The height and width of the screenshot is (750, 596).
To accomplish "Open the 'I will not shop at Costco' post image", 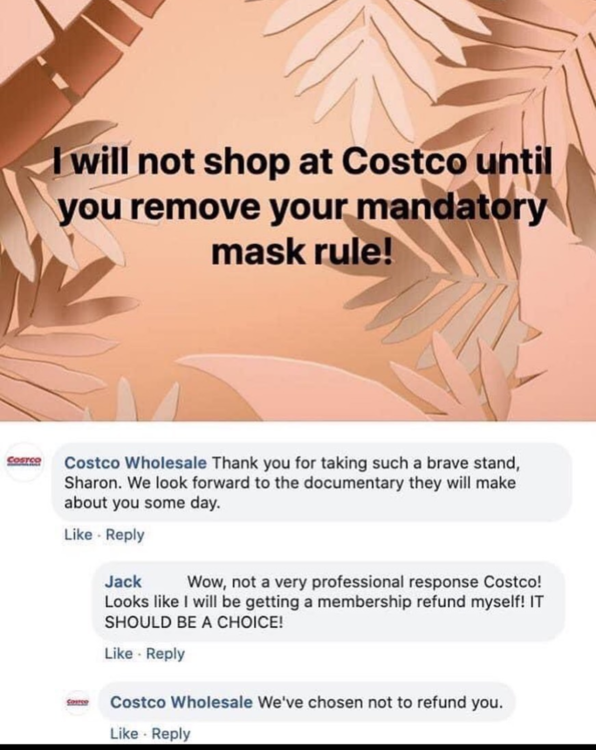I will click(298, 210).
